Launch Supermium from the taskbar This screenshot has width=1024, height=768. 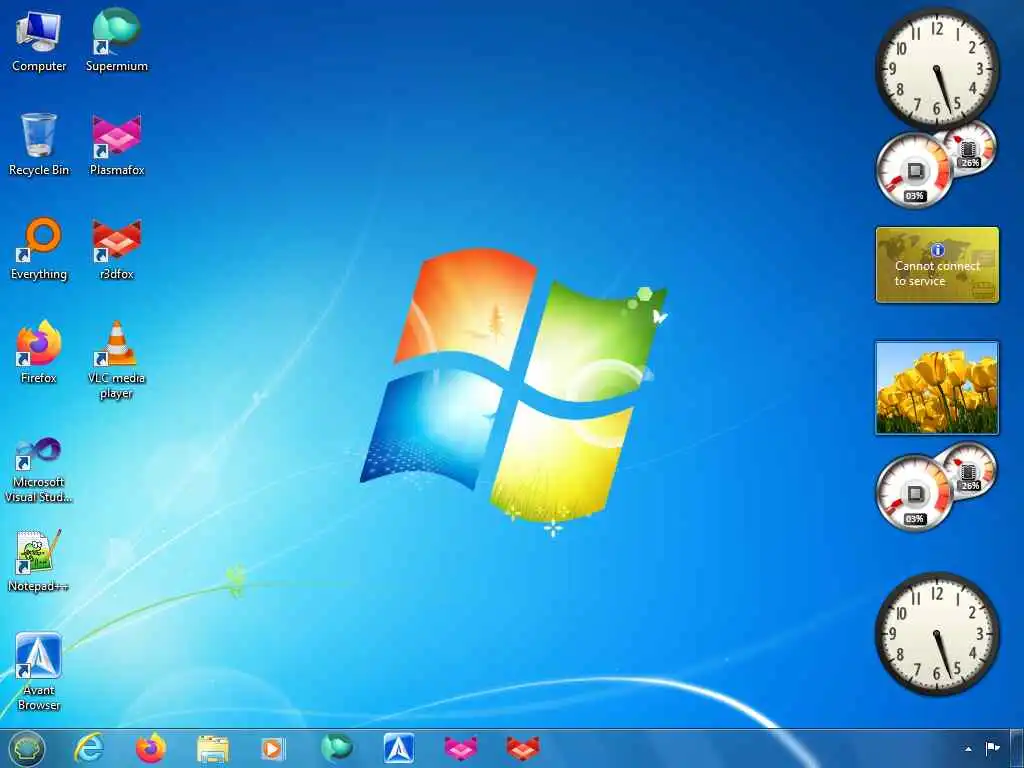tap(337, 748)
